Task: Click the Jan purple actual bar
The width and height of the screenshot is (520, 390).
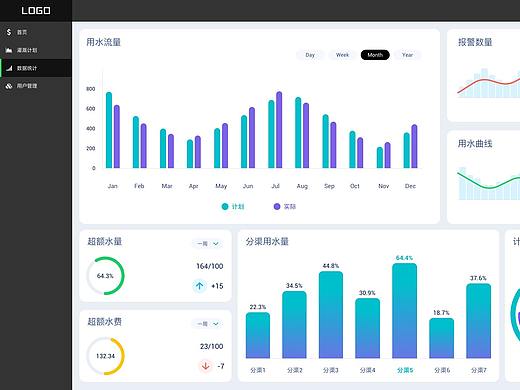Action: (117, 136)
